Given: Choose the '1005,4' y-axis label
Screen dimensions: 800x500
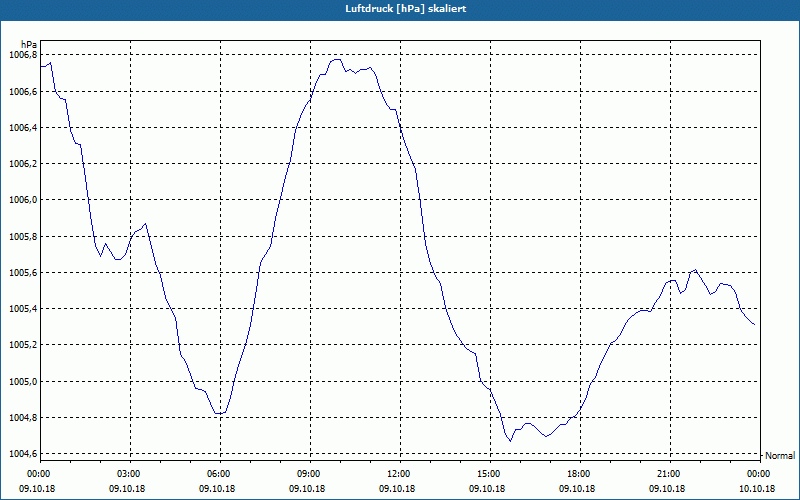Looking at the screenshot, I should pos(23,309).
